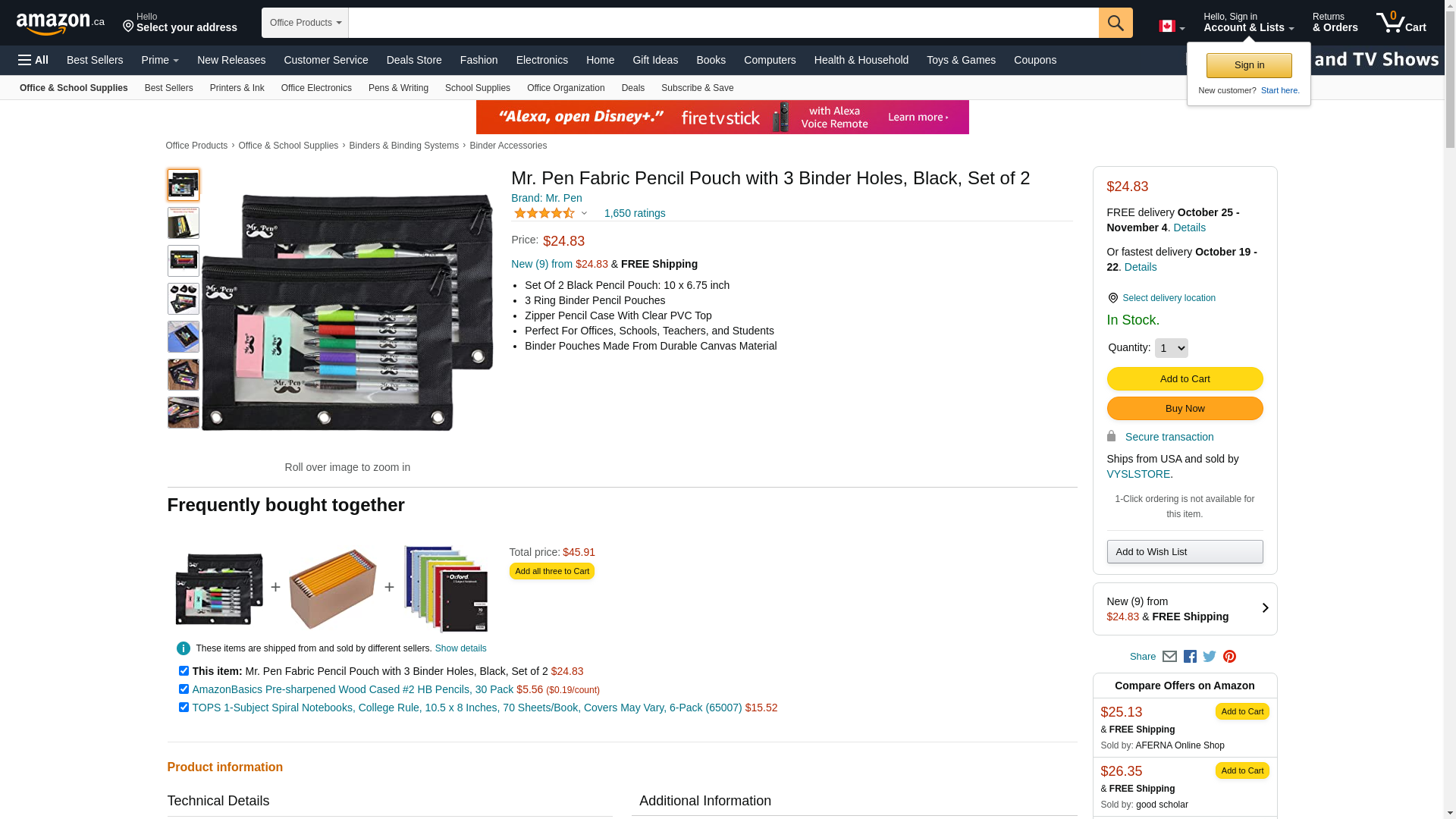Select the second product thumbnail image
The width and height of the screenshot is (1456, 819).
pyautogui.click(x=184, y=223)
